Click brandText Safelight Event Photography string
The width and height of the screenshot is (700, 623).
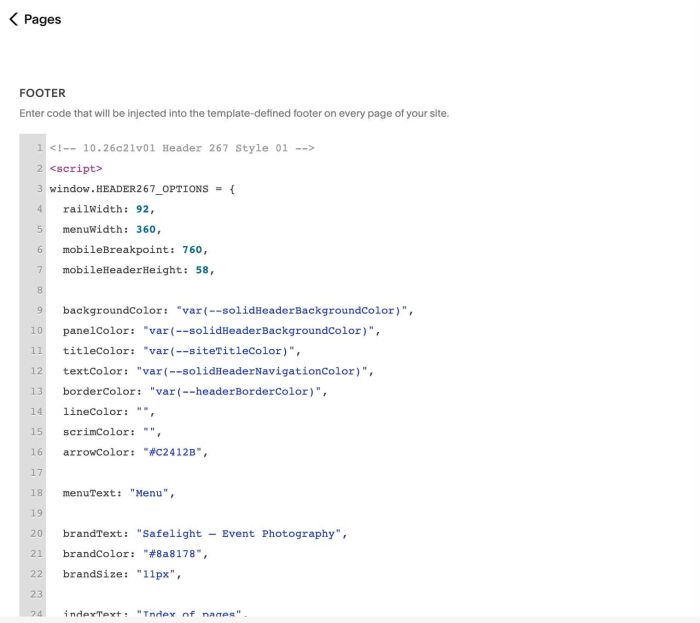click(239, 534)
